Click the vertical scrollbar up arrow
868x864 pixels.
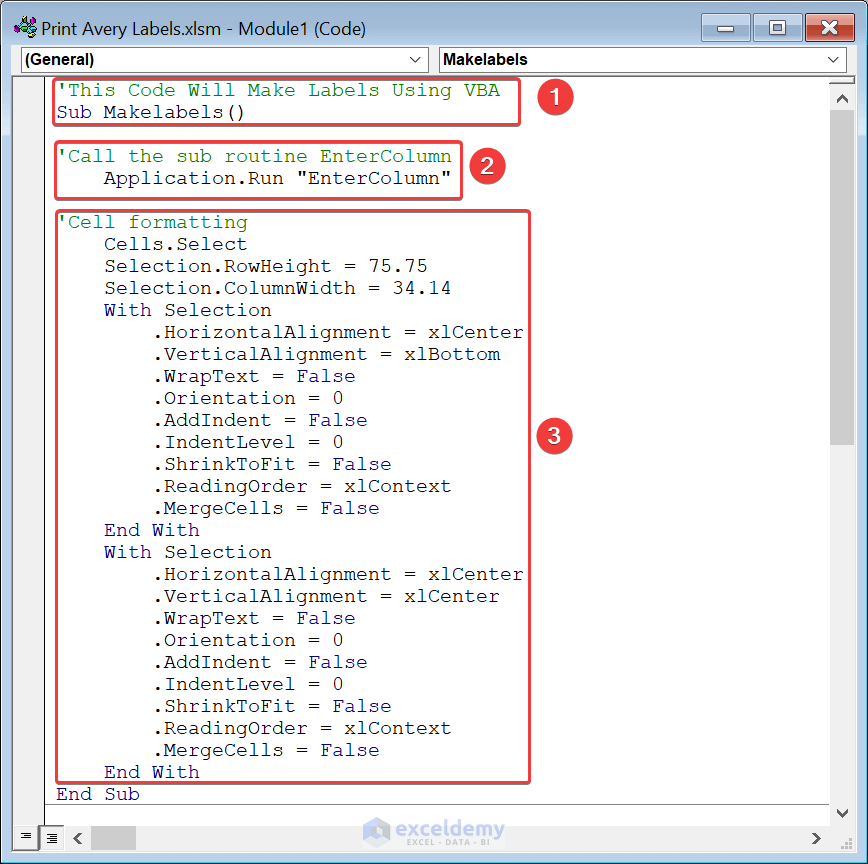click(x=842, y=99)
